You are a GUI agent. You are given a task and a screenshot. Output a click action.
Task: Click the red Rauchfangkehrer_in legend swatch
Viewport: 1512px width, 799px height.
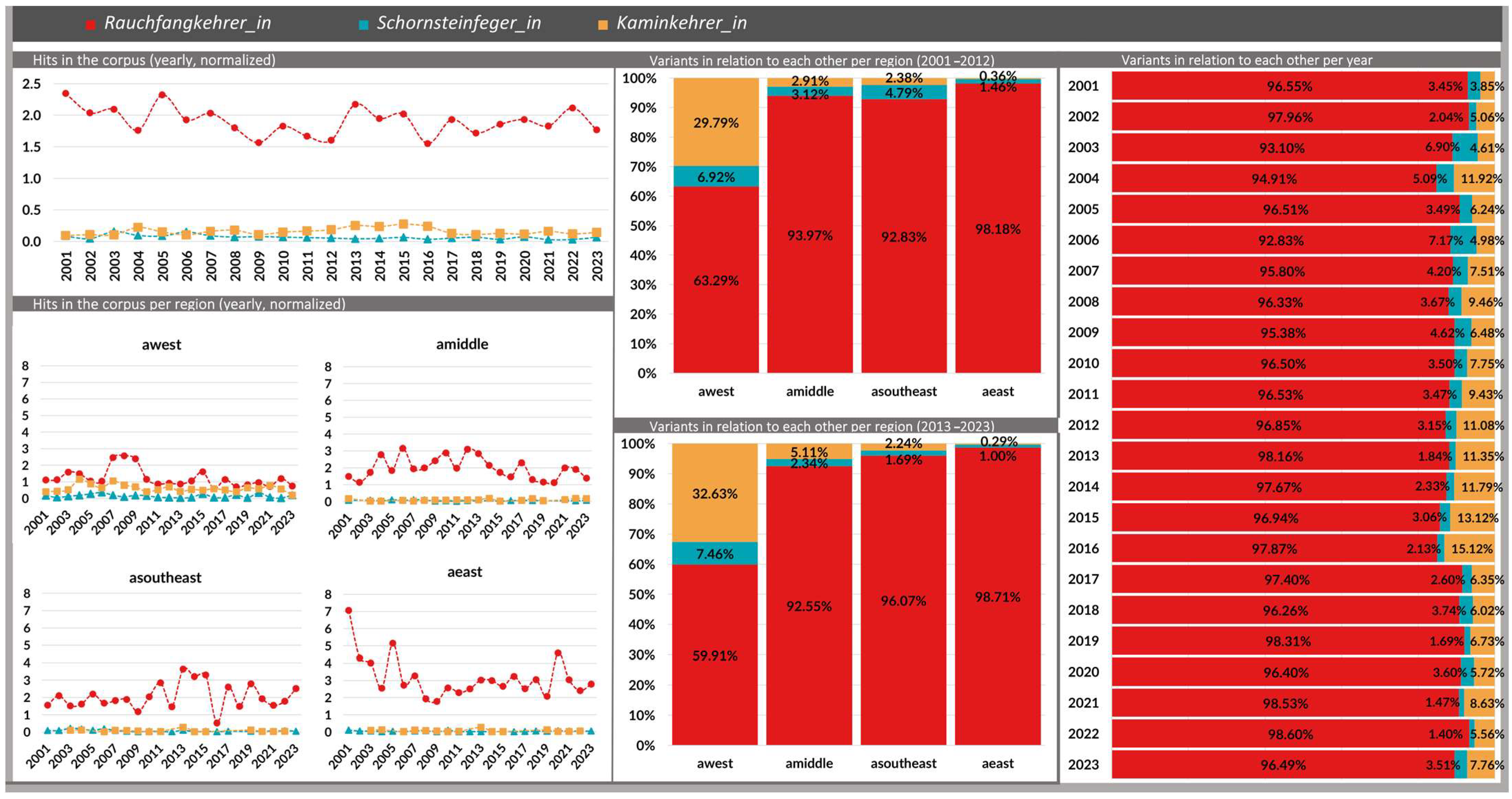coord(90,24)
